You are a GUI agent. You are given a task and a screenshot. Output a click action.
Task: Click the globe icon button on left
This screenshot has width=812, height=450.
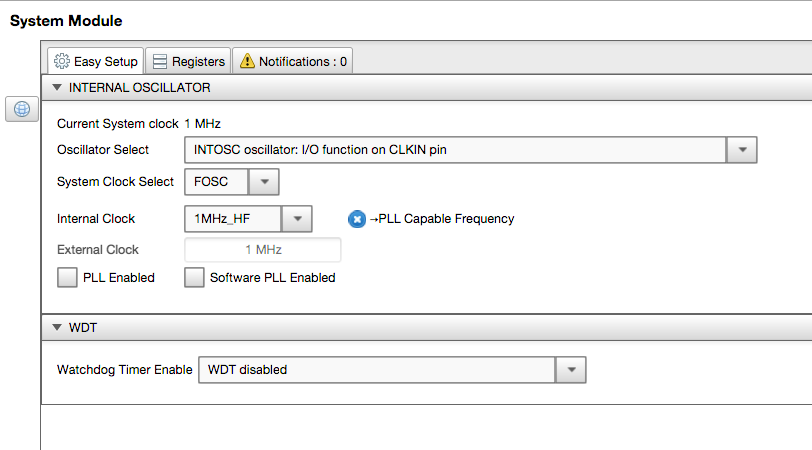click(22, 109)
